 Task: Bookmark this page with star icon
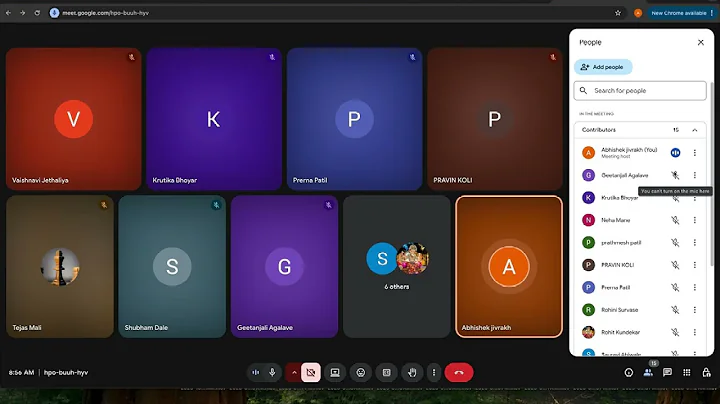click(x=618, y=13)
